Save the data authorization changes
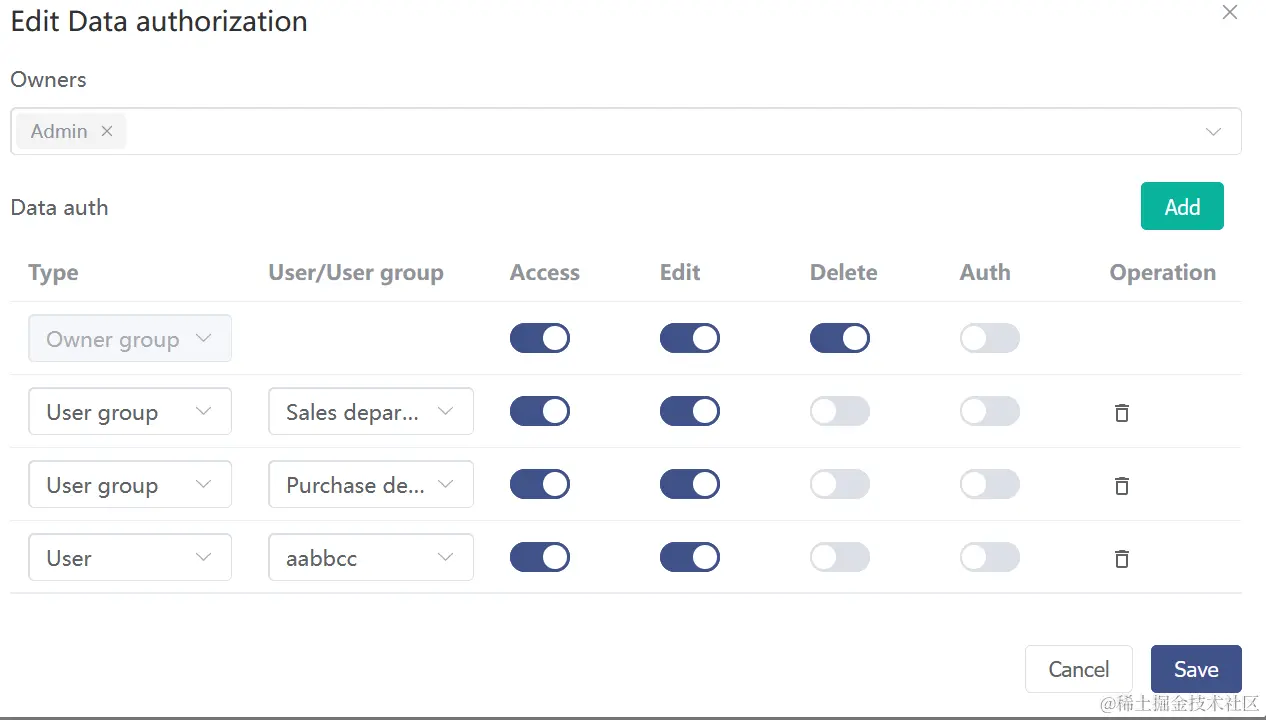 [1196, 668]
